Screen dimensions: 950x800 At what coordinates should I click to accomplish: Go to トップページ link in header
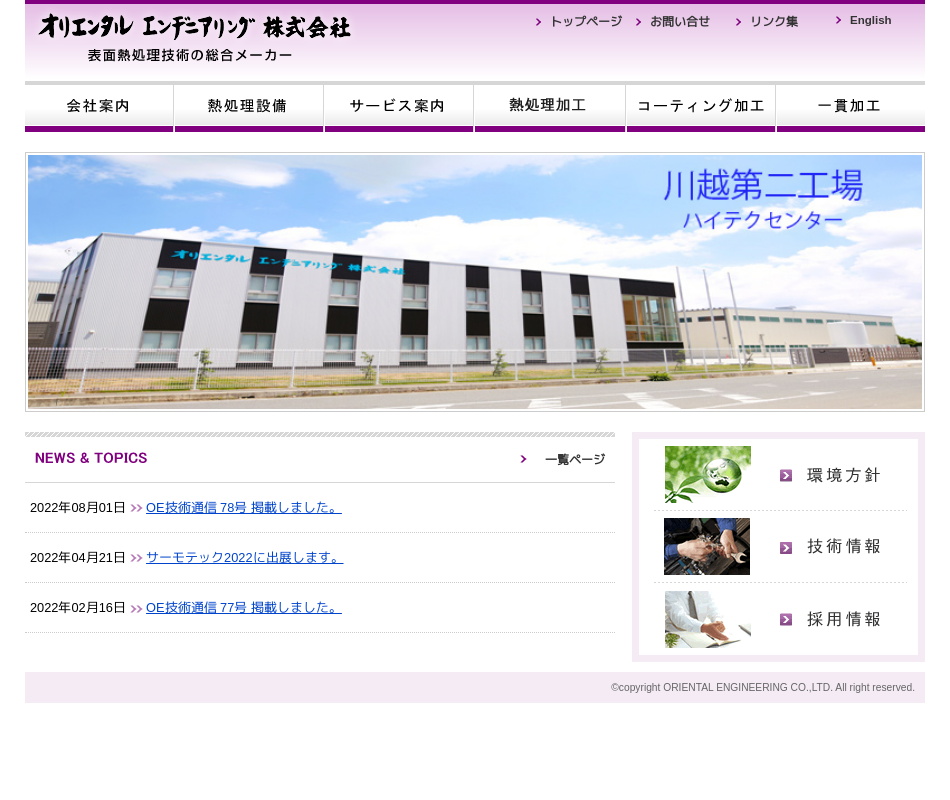pyautogui.click(x=585, y=21)
